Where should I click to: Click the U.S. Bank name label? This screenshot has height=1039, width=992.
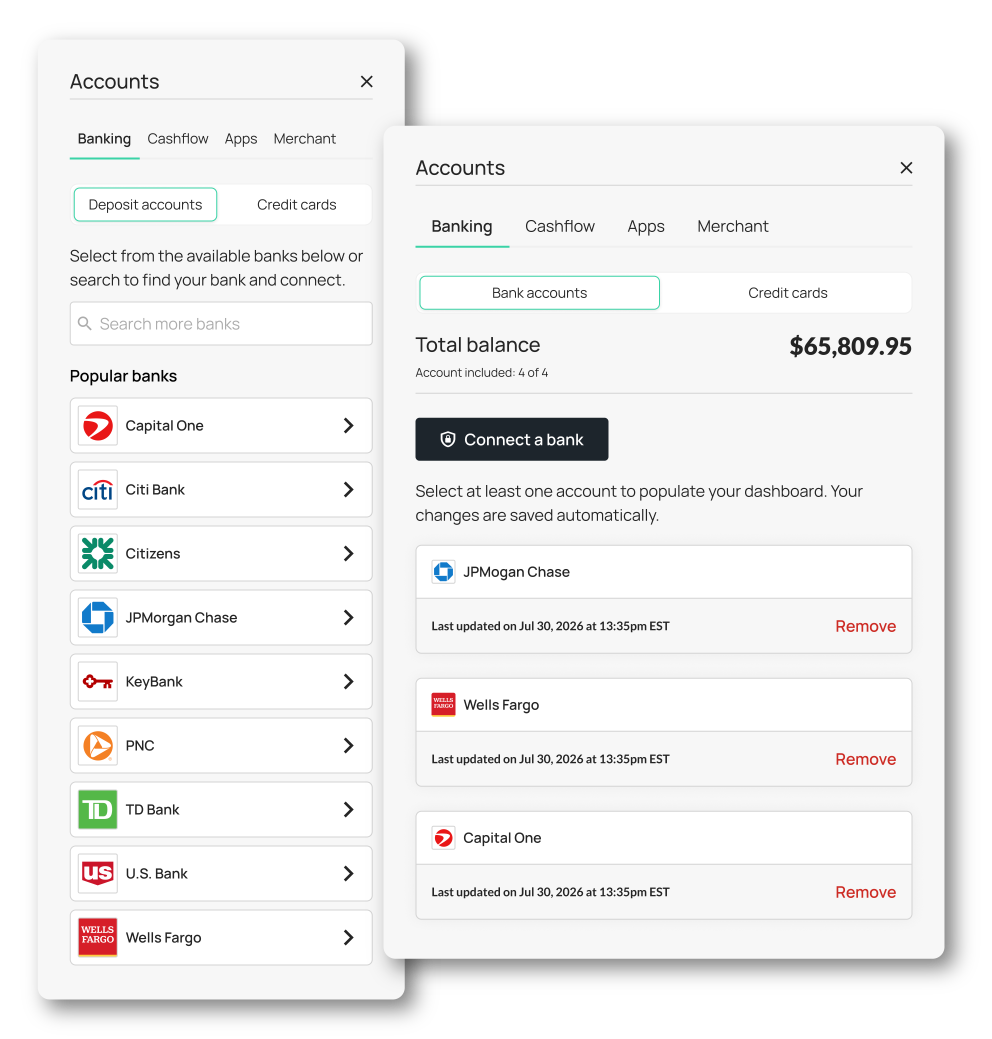(x=156, y=873)
